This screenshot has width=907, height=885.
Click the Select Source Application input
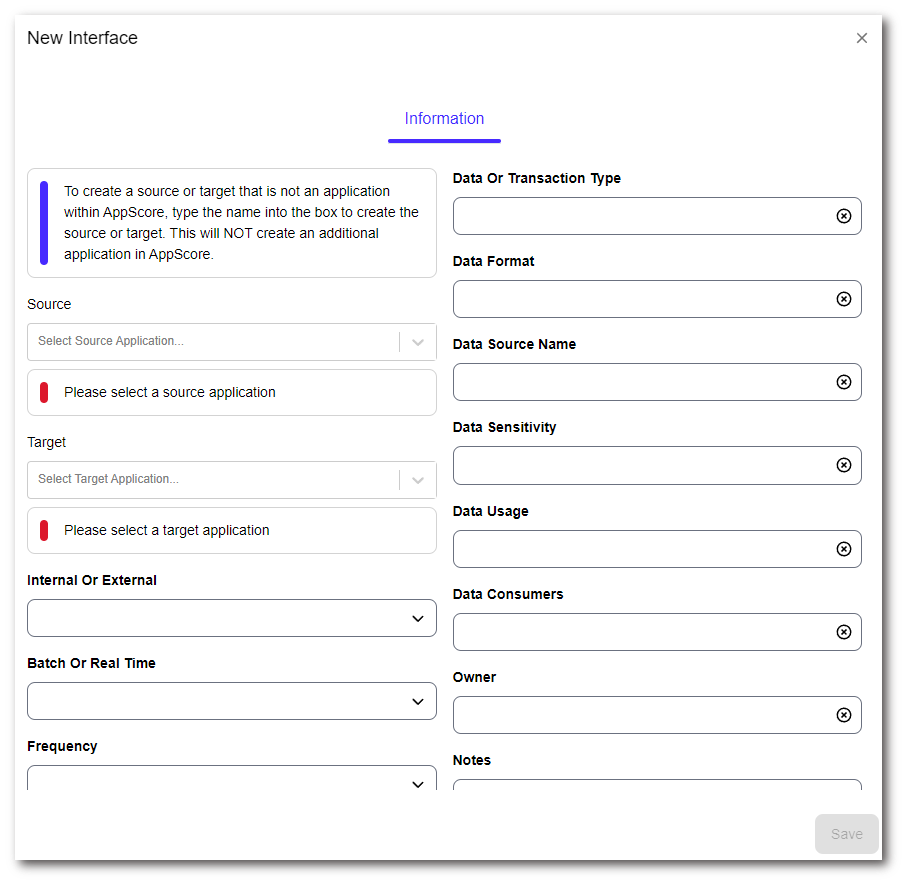pyautogui.click(x=210, y=342)
